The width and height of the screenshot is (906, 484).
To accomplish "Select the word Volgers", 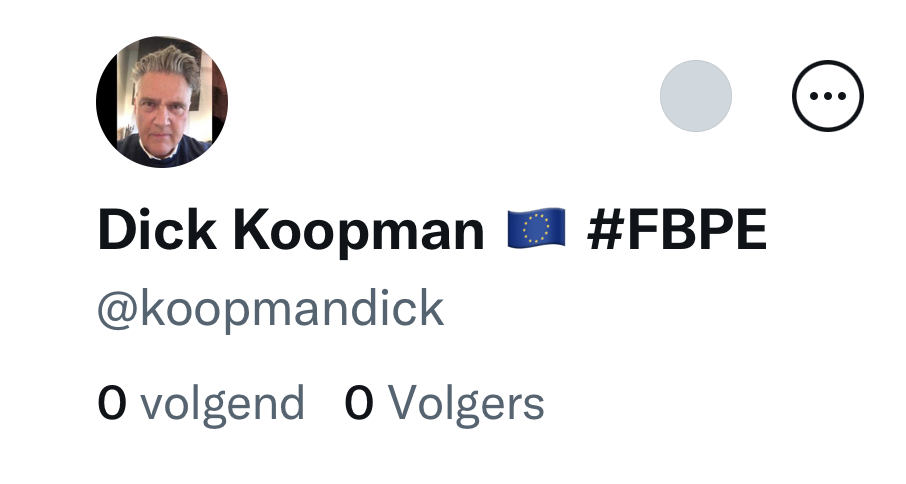I will pyautogui.click(x=466, y=404).
